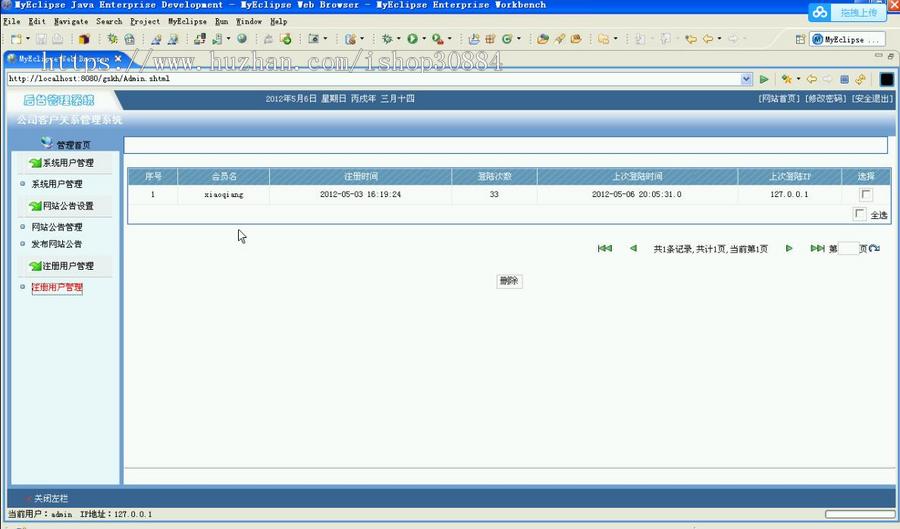Click the 3D package box toolbar icon
The width and height of the screenshot is (900, 529).
click(x=84, y=39)
